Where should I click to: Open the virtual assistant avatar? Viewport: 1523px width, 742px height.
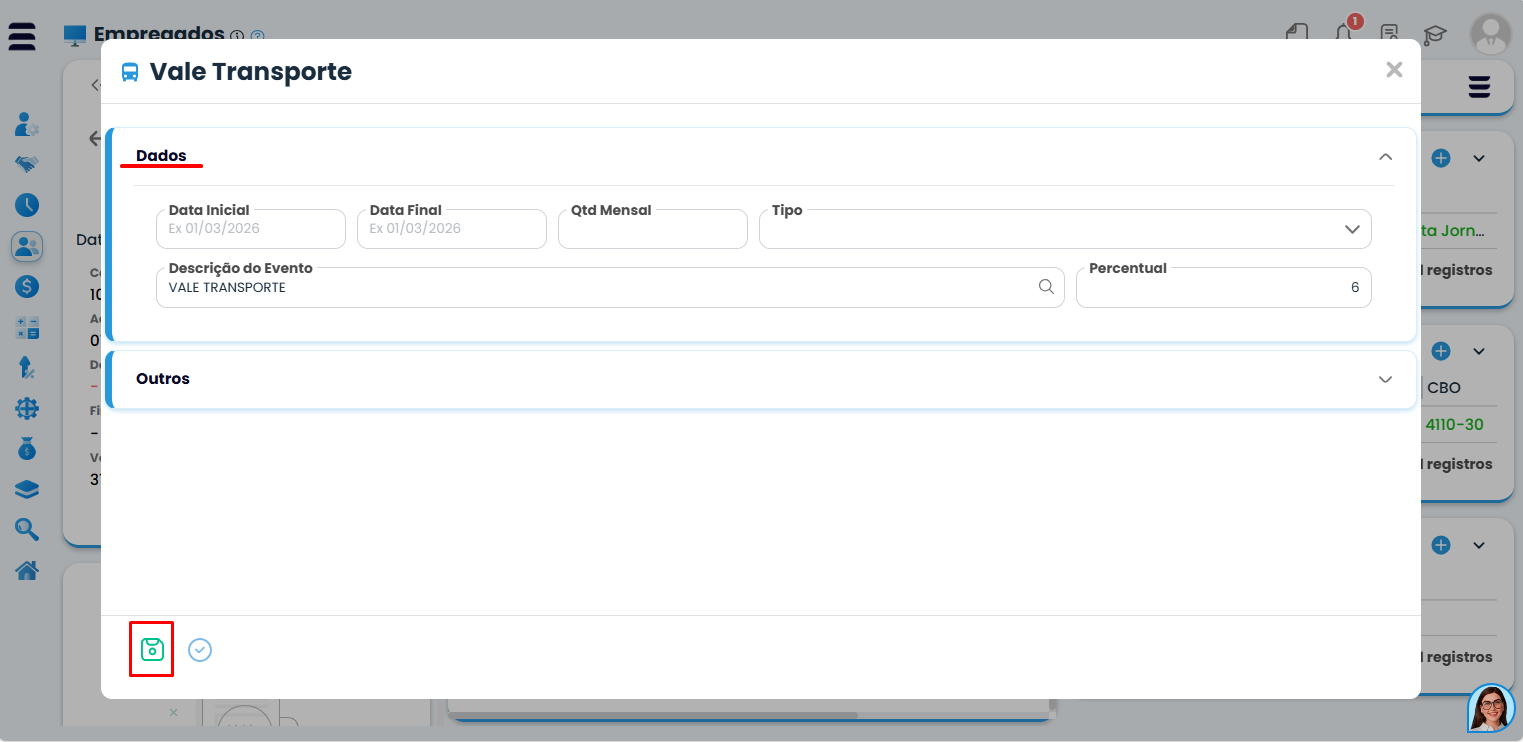[1491, 709]
